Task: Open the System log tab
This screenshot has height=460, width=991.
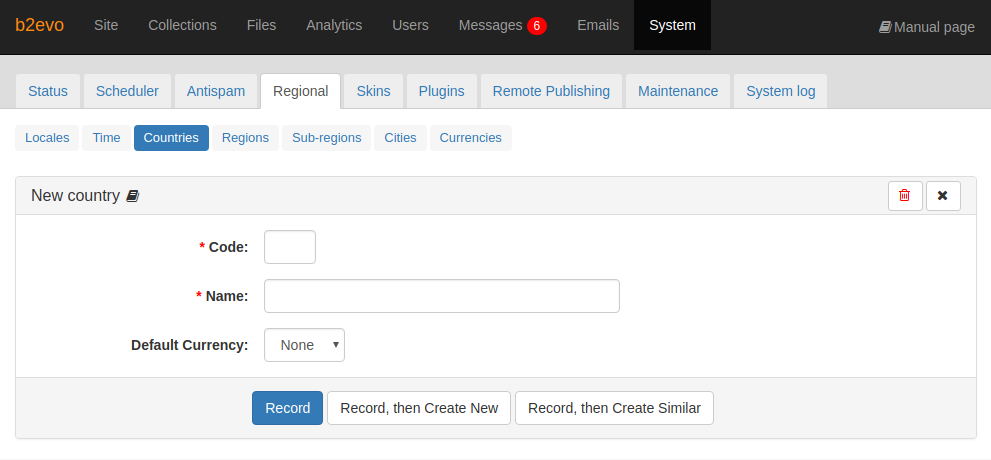Action: [x=780, y=91]
